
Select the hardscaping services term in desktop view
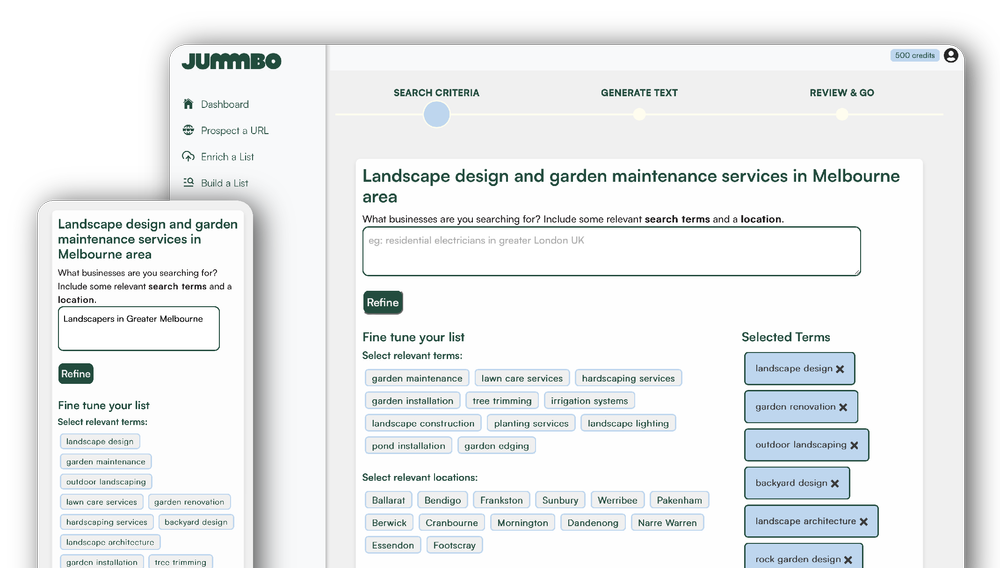coord(628,378)
